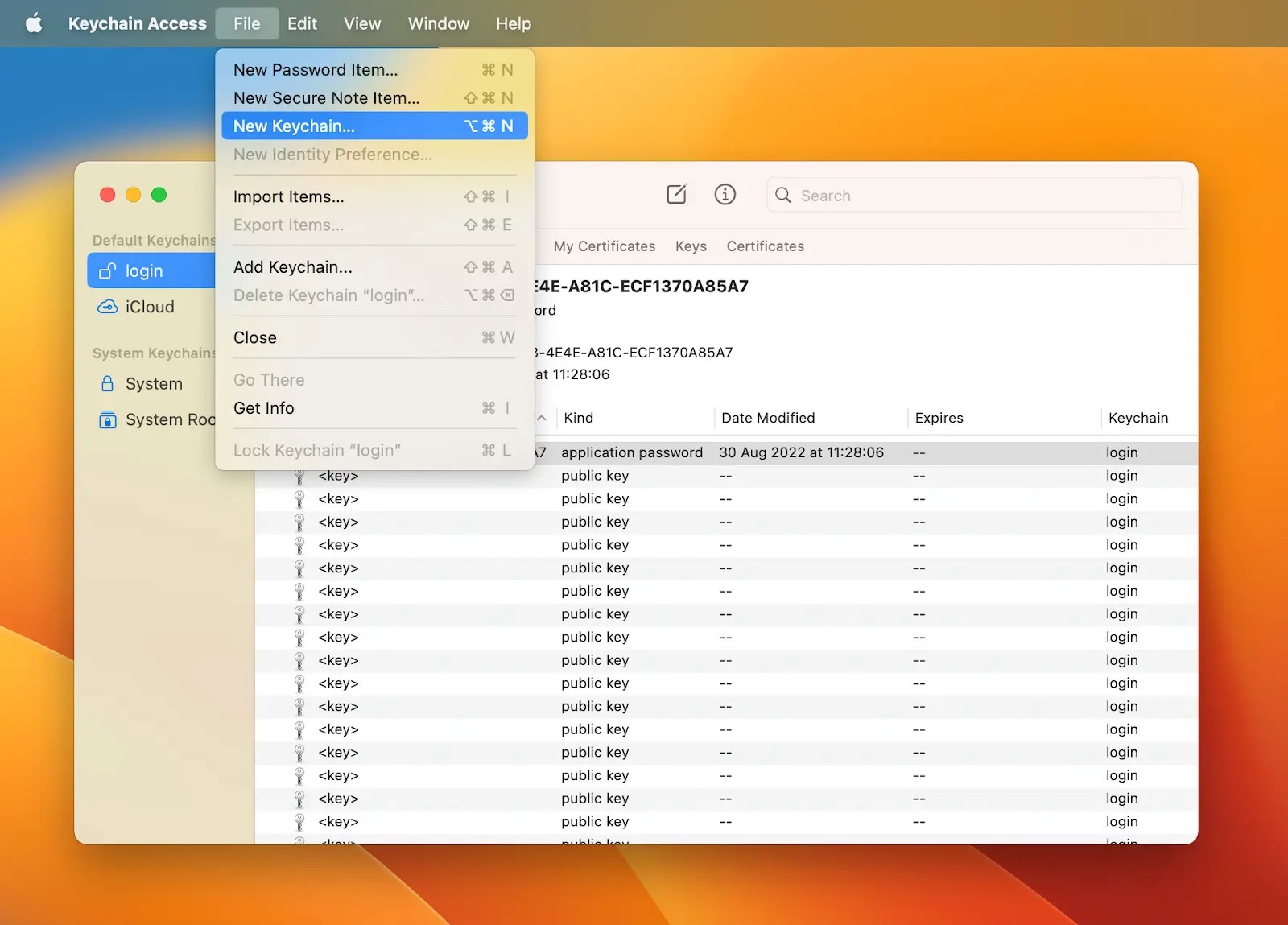This screenshot has height=925, width=1288.
Task: Click the info circle toolbar icon
Action: point(724,194)
